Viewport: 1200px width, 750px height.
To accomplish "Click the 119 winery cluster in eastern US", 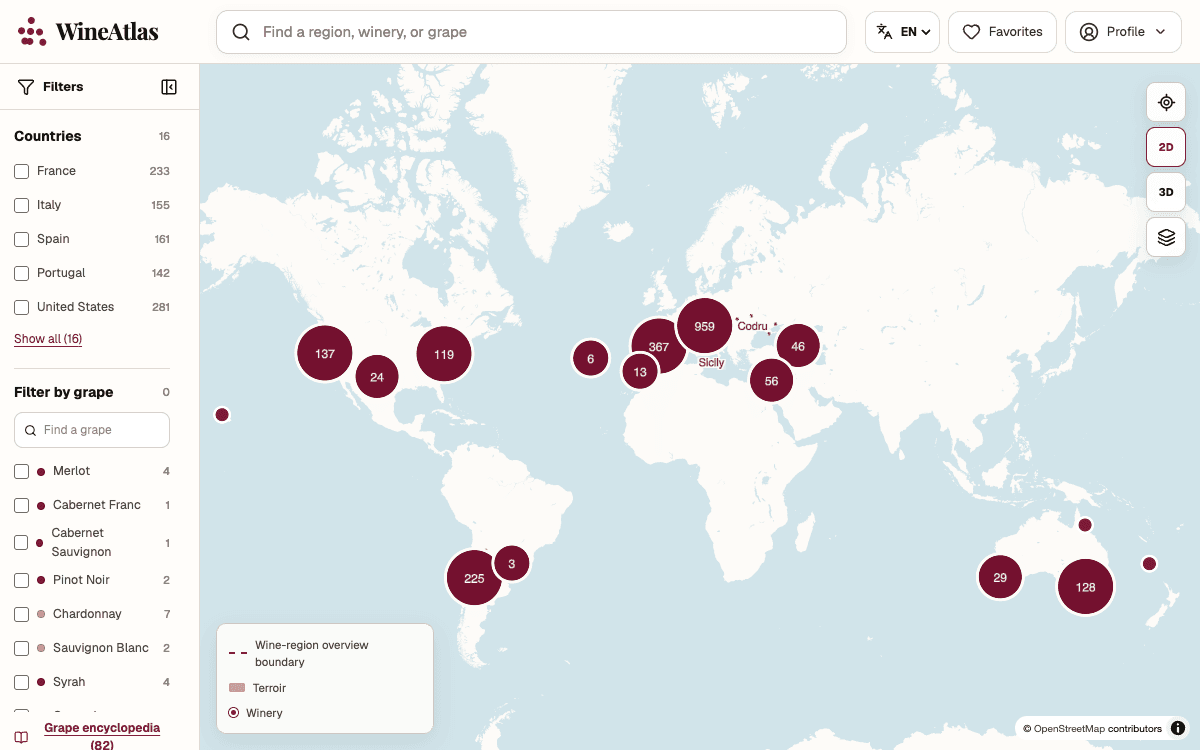I will [x=444, y=354].
